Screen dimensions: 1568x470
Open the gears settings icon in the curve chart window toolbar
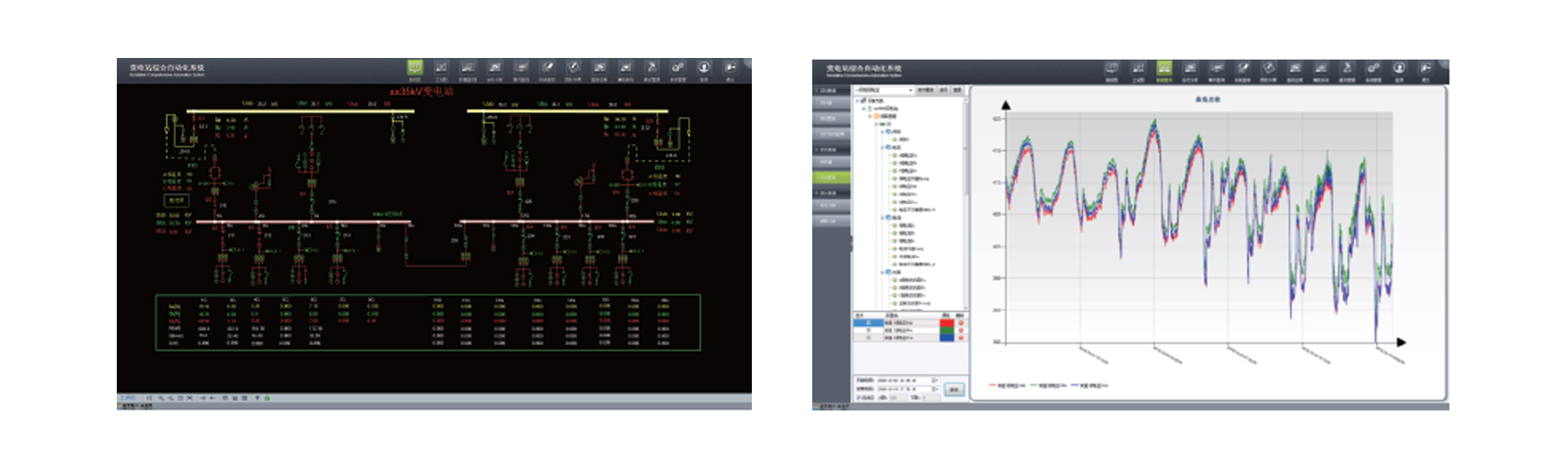click(1373, 68)
